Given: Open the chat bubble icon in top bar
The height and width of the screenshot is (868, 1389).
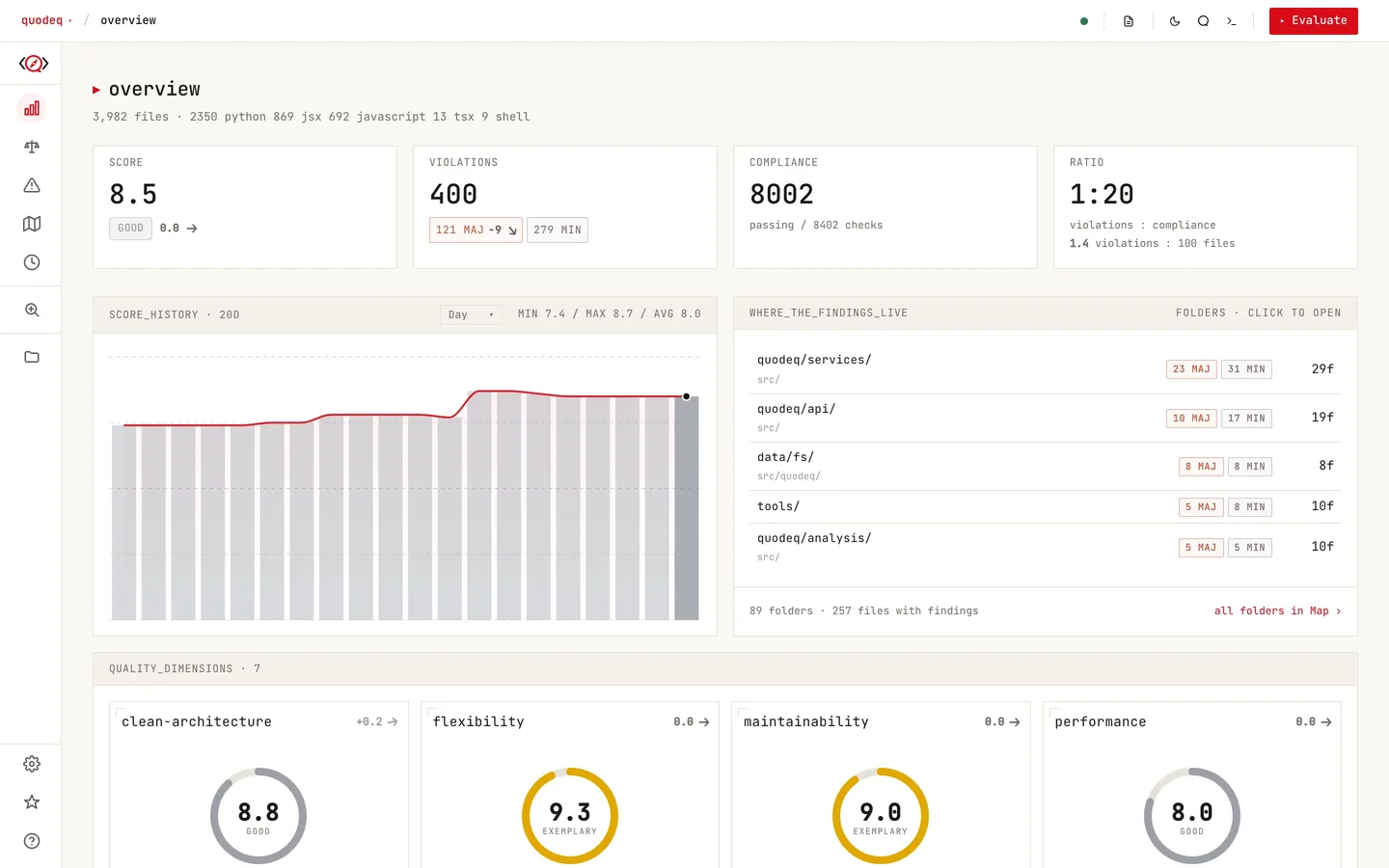Looking at the screenshot, I should tap(1203, 21).
